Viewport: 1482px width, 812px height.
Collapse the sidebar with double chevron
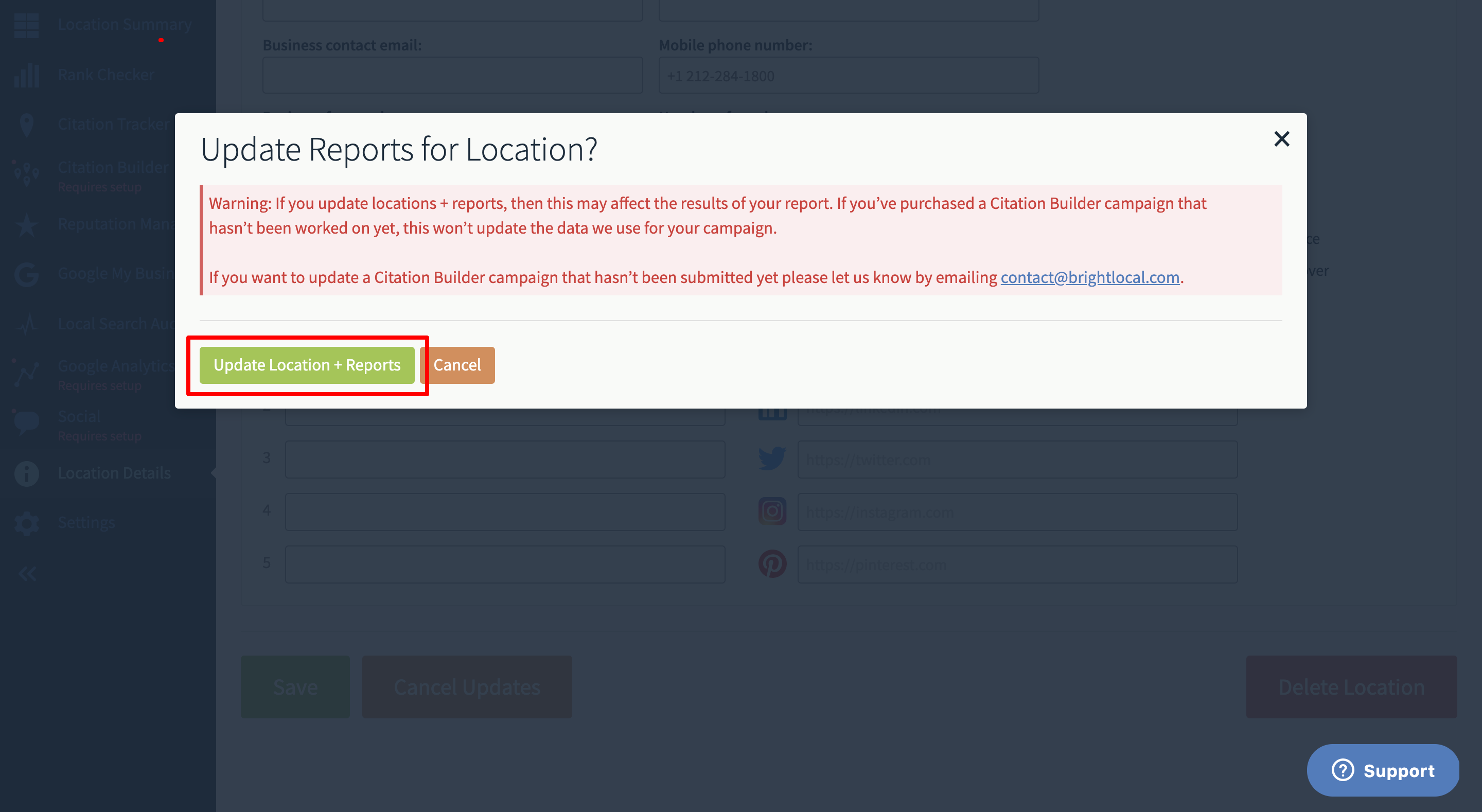(x=26, y=573)
